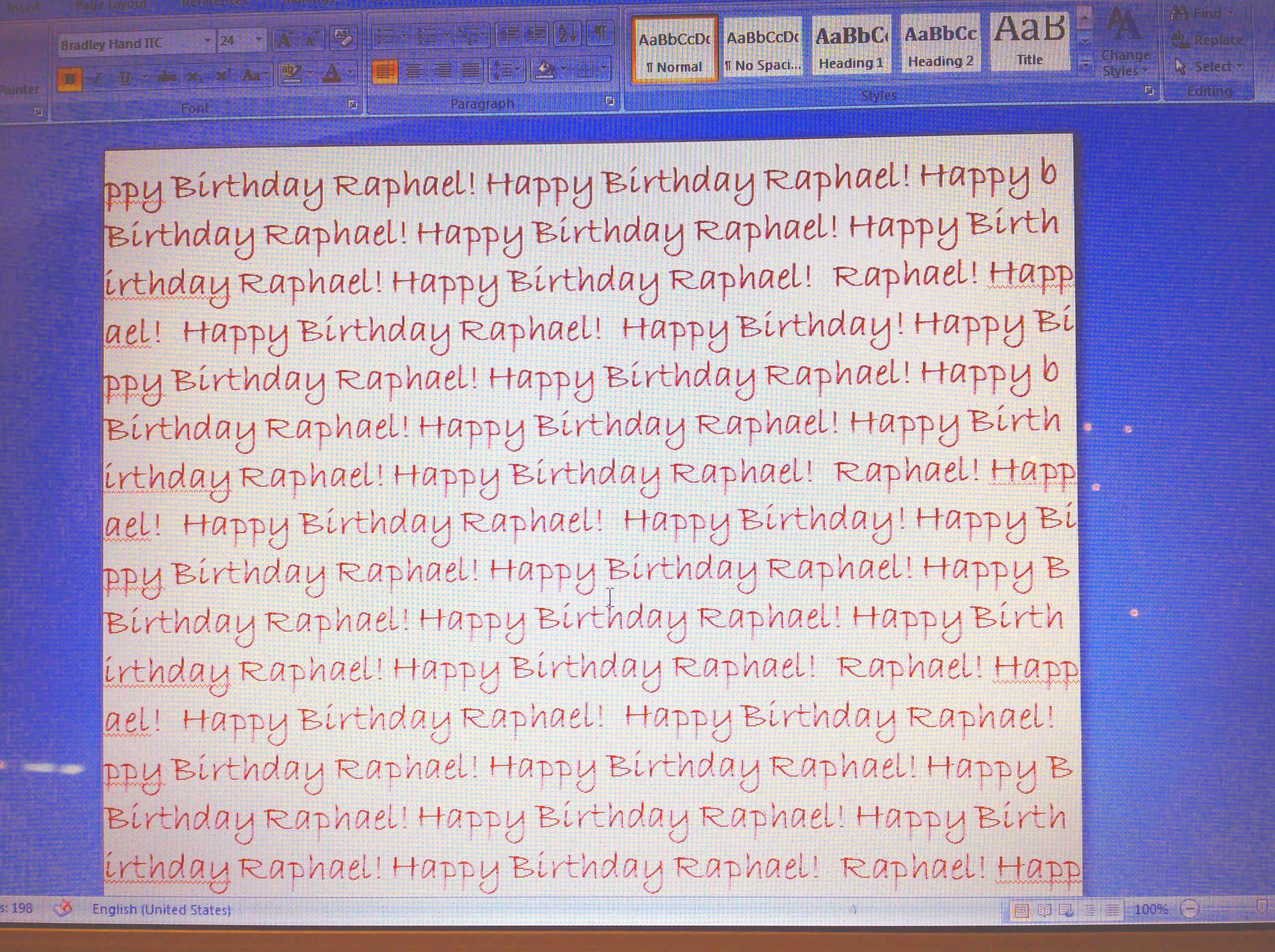The height and width of the screenshot is (952, 1275).
Task: Apply the text highlight color marker
Action: [291, 74]
